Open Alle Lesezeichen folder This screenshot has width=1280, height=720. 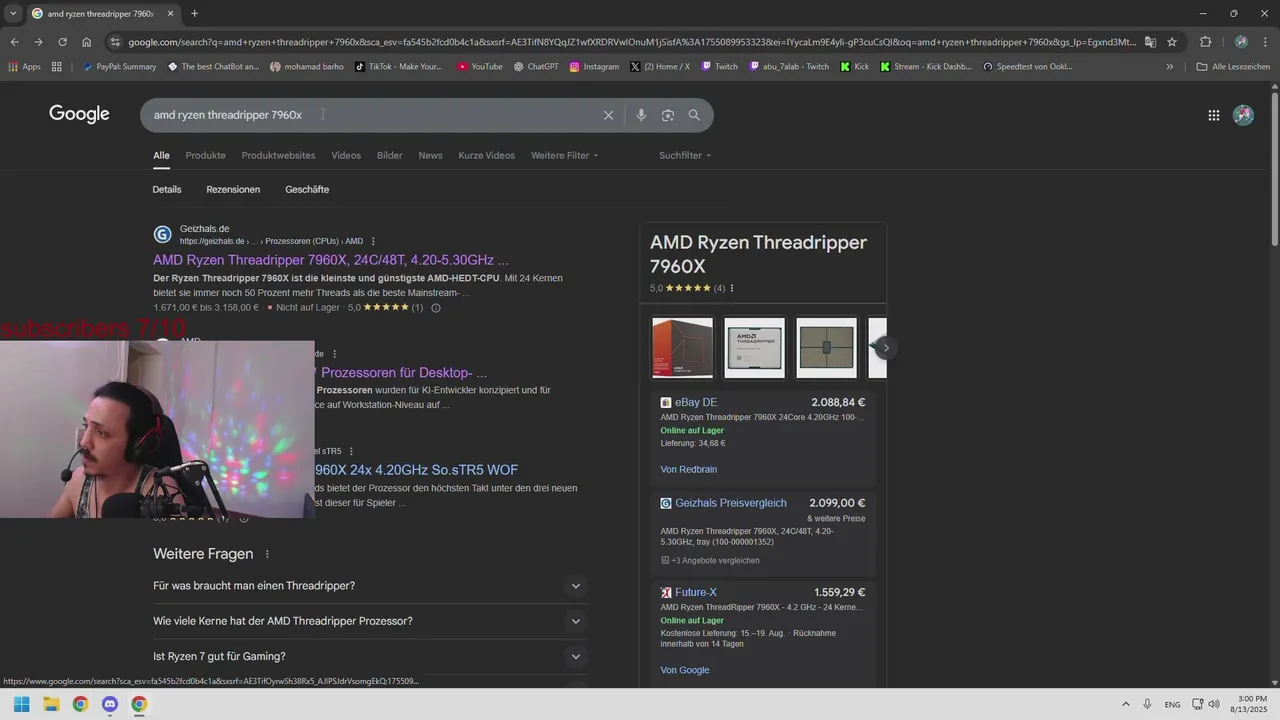(x=1233, y=67)
